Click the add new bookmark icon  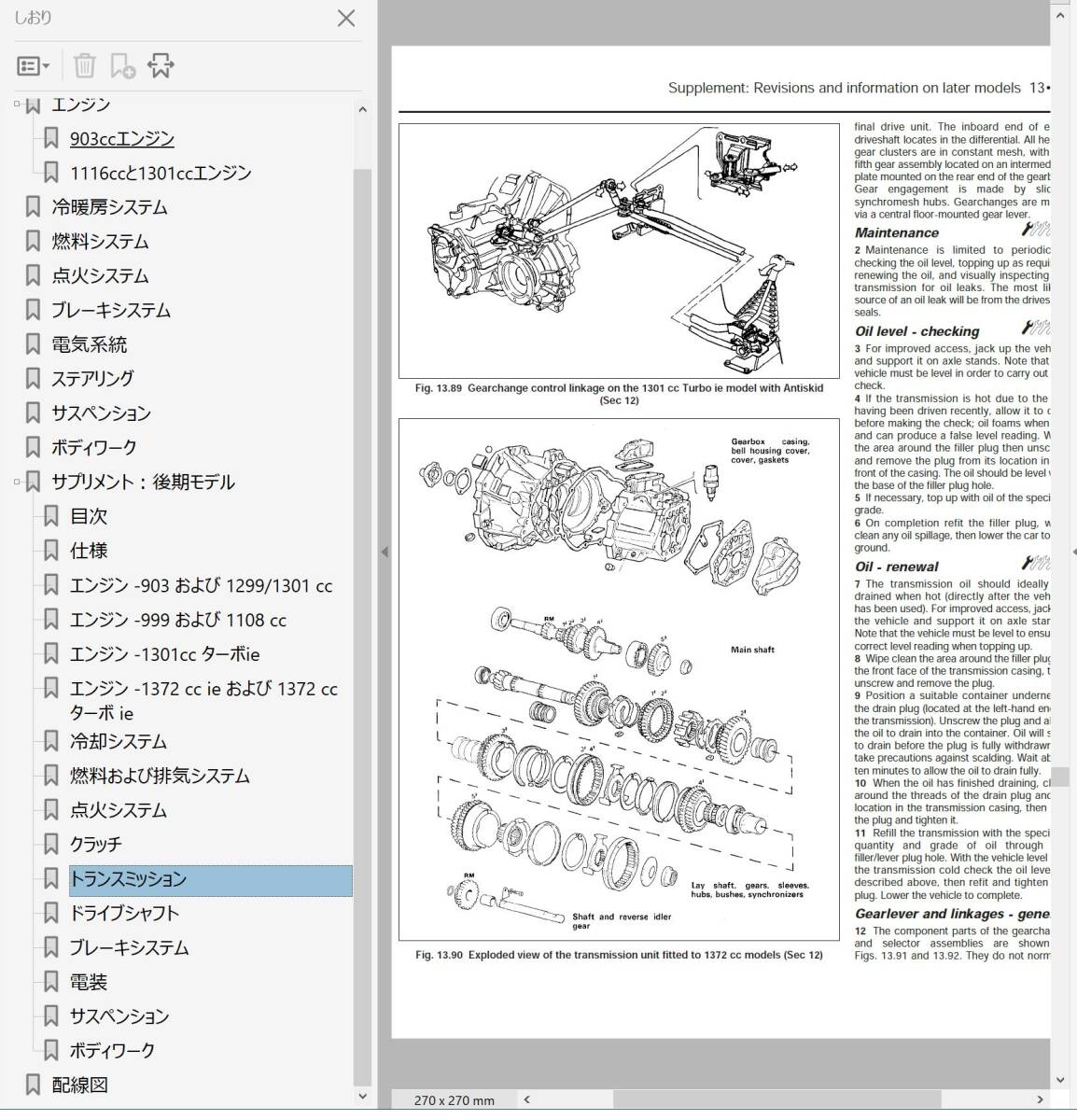pos(123,65)
